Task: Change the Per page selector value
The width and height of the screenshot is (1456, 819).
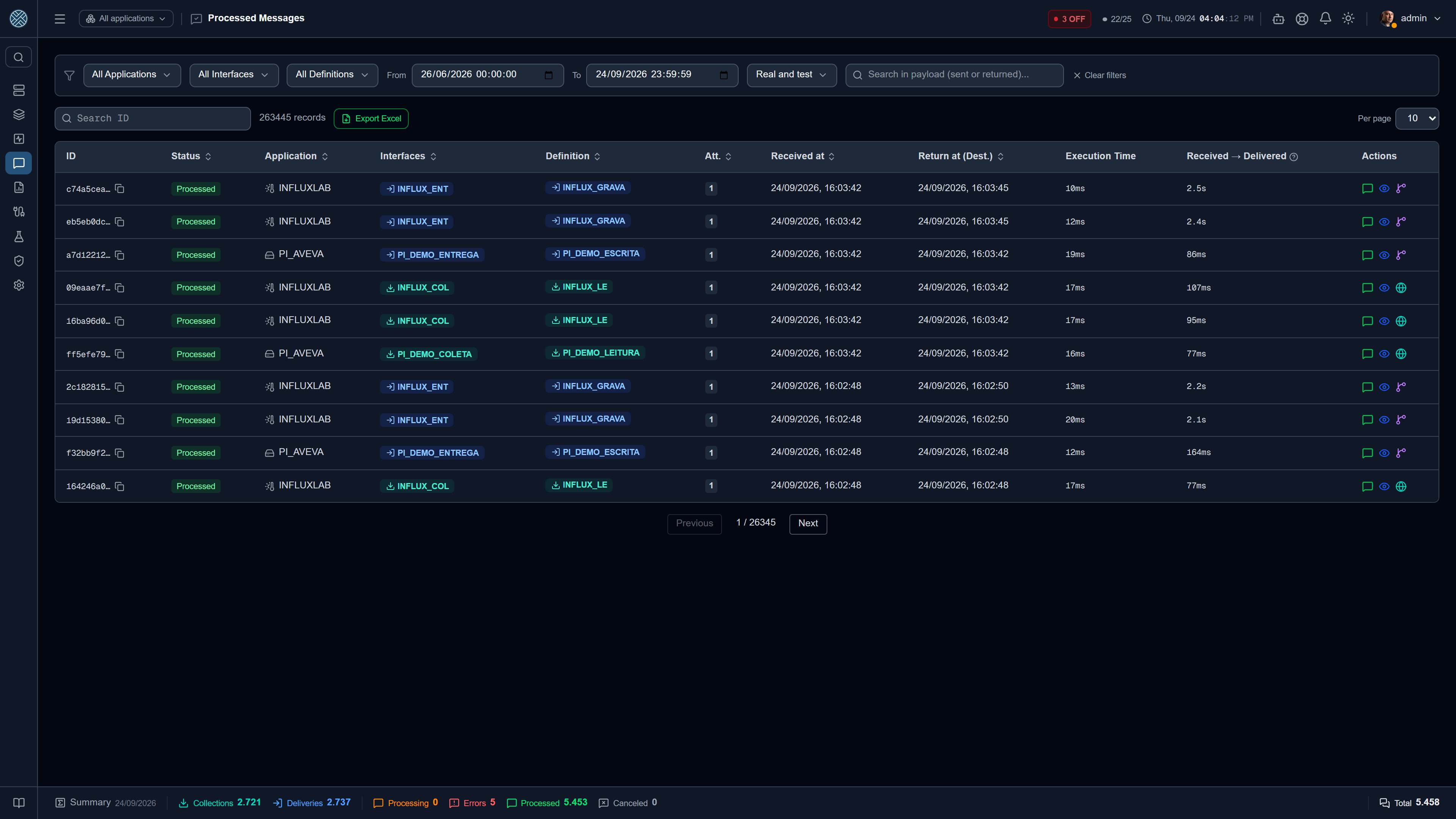Action: pos(1417,119)
